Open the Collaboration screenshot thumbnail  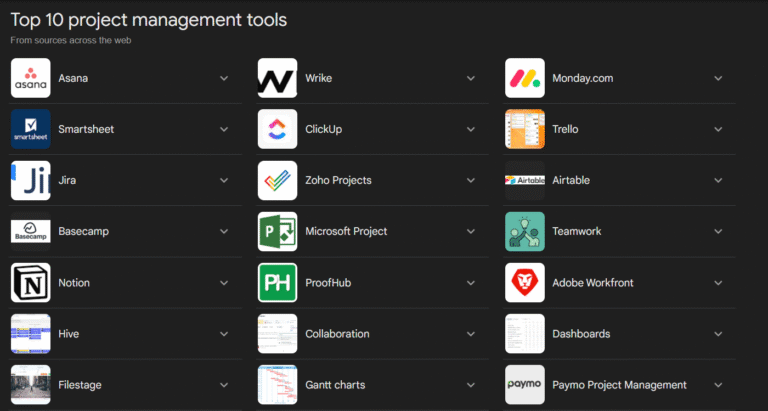click(x=277, y=334)
